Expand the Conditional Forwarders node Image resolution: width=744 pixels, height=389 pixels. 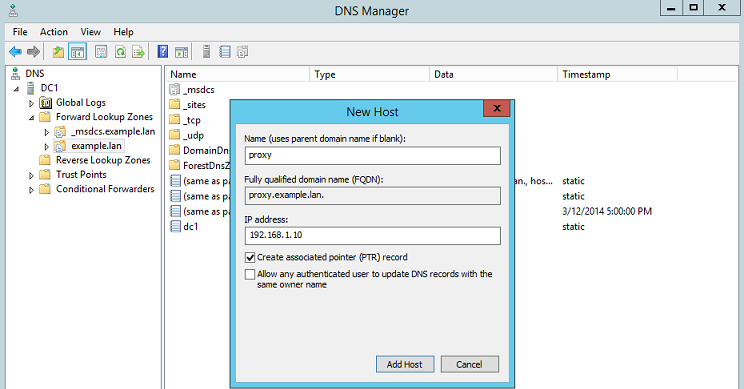coord(31,190)
